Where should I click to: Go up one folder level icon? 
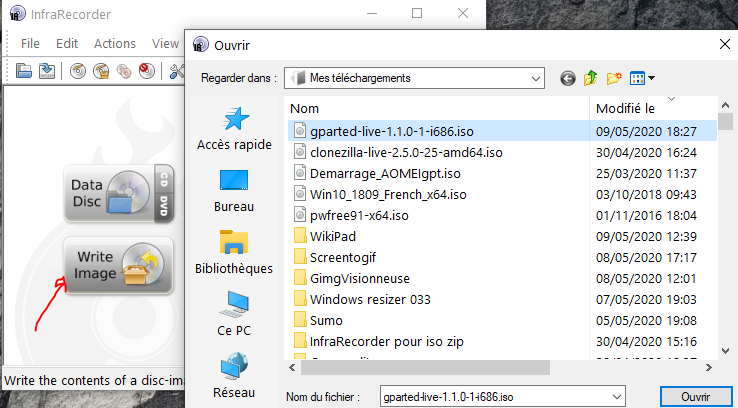591,78
